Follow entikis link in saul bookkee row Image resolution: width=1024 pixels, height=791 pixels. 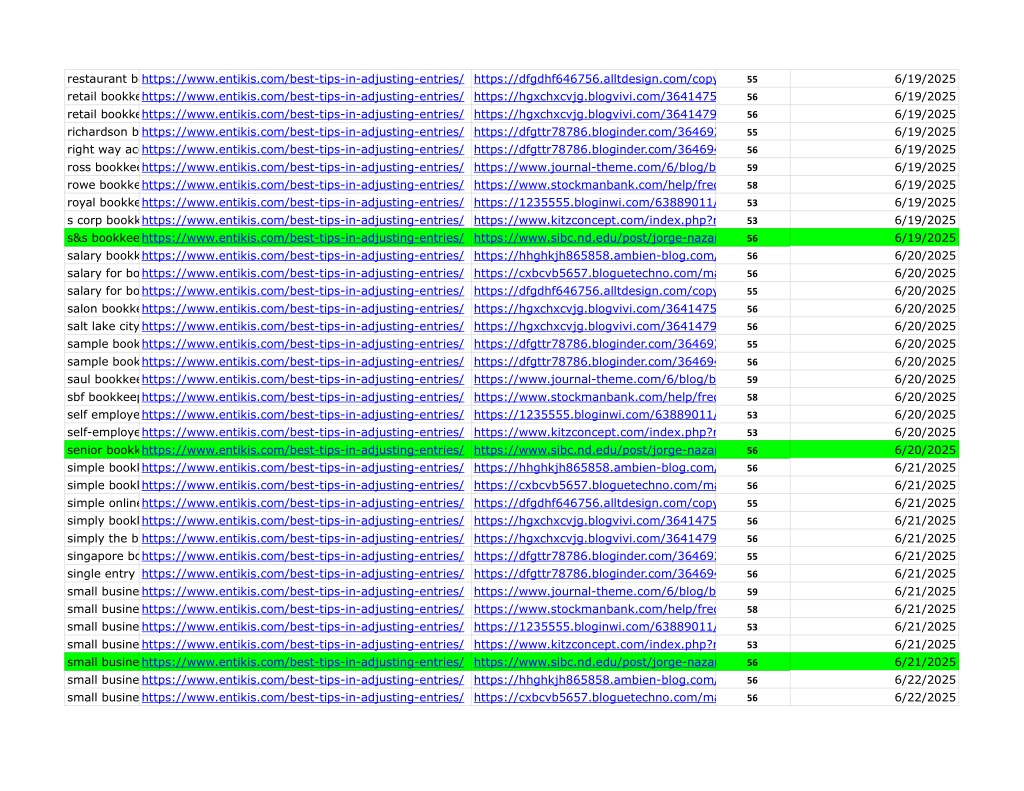[x=302, y=379]
